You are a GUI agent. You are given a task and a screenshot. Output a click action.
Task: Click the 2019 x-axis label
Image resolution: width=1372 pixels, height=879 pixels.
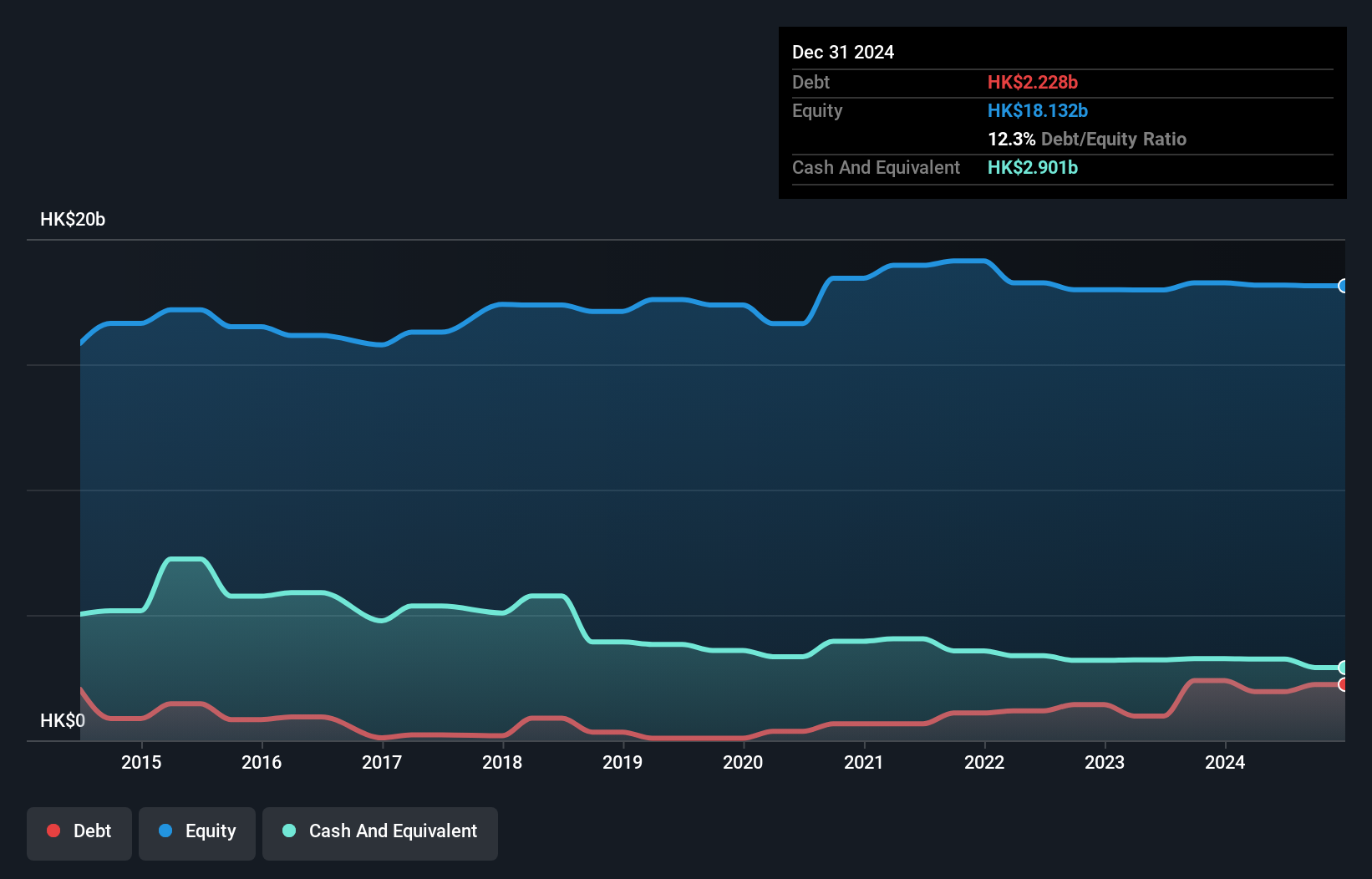click(622, 762)
